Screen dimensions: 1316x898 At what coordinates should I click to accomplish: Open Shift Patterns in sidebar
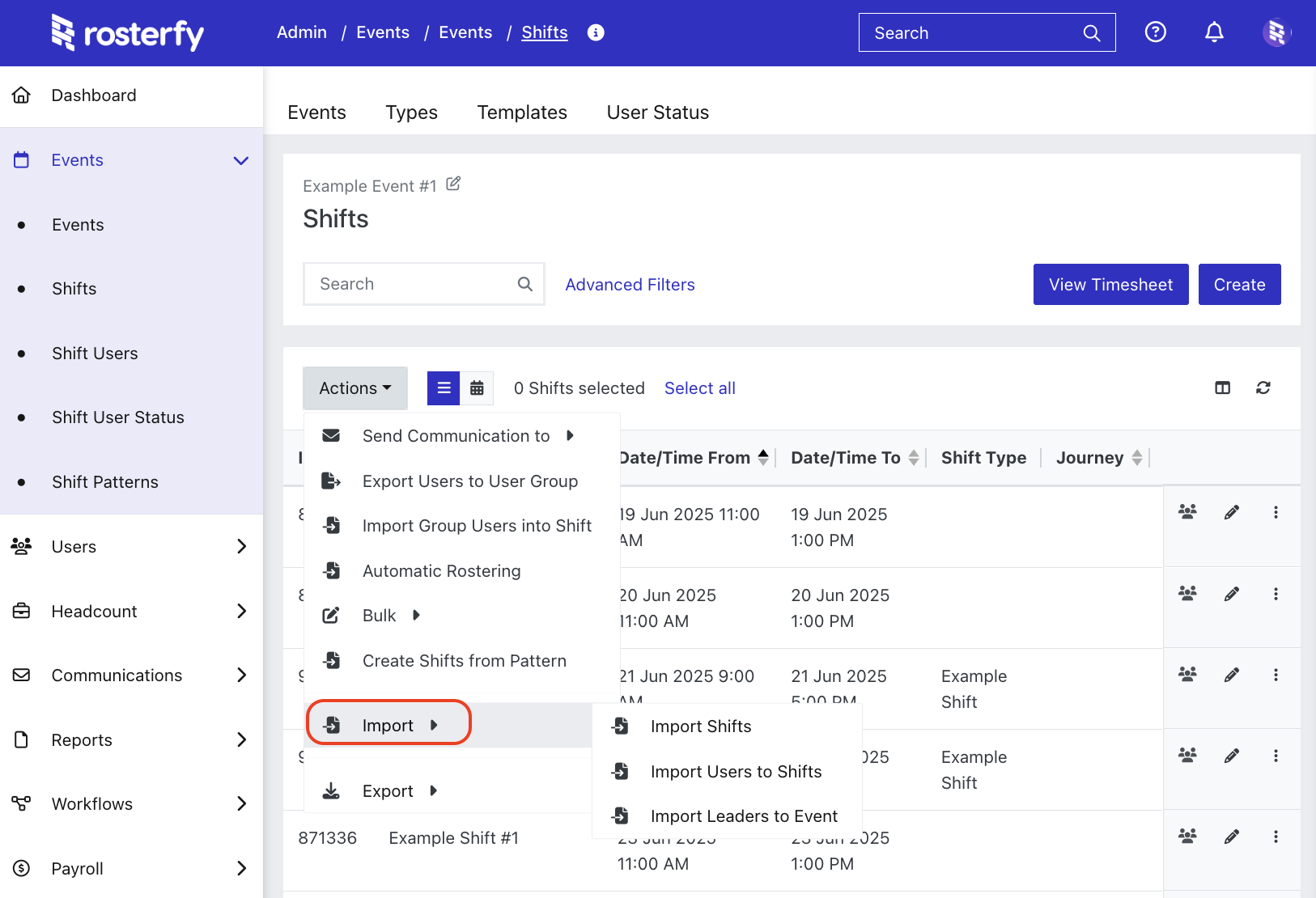(x=105, y=482)
